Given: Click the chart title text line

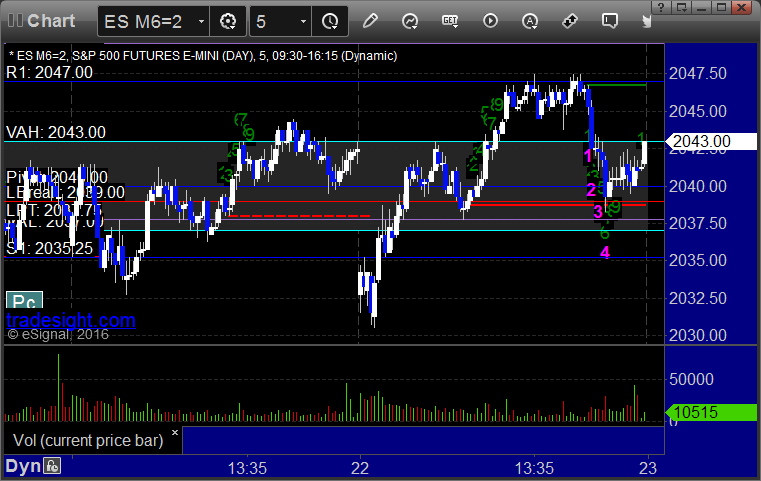Looking at the screenshot, I should (x=203, y=56).
